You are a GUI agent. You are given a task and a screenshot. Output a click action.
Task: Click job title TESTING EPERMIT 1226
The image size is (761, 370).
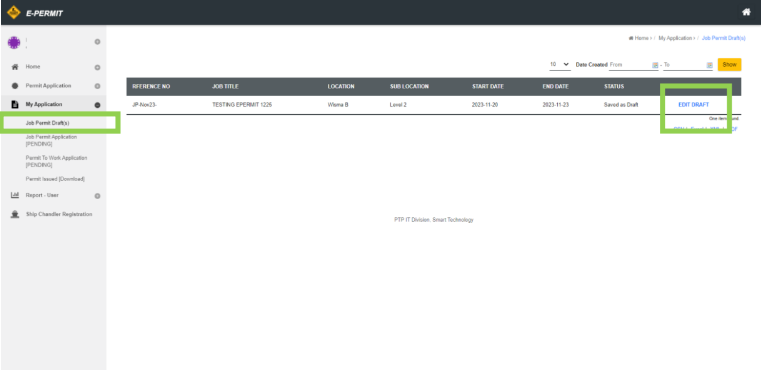(242, 105)
